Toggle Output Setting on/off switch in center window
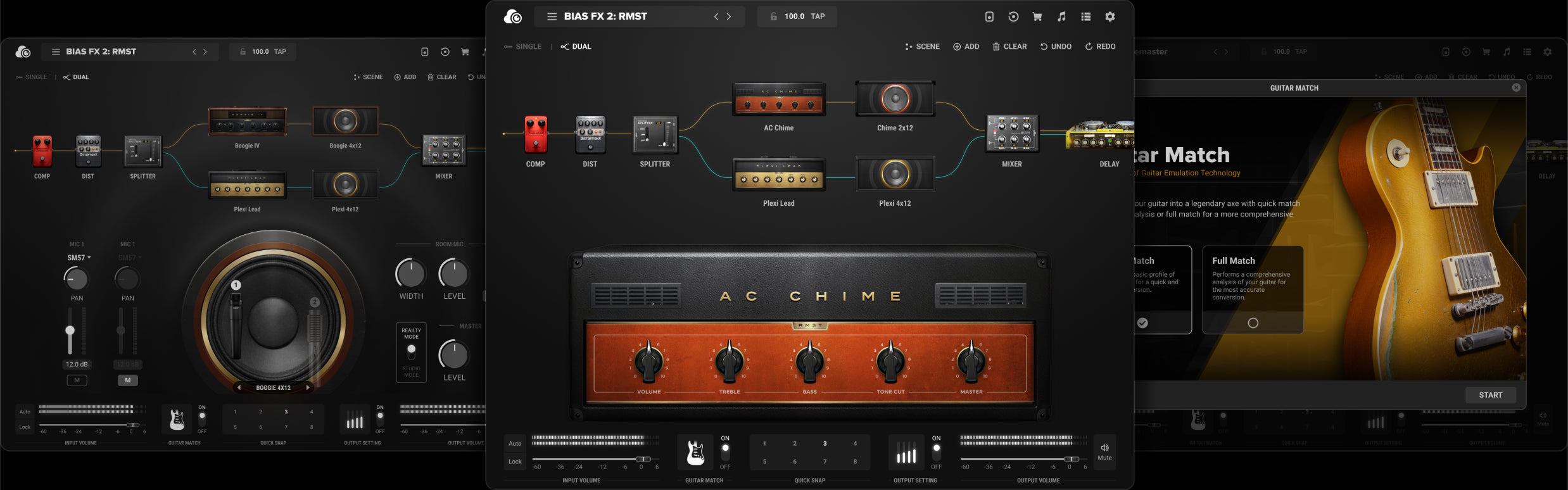The width and height of the screenshot is (1568, 490). [936, 452]
